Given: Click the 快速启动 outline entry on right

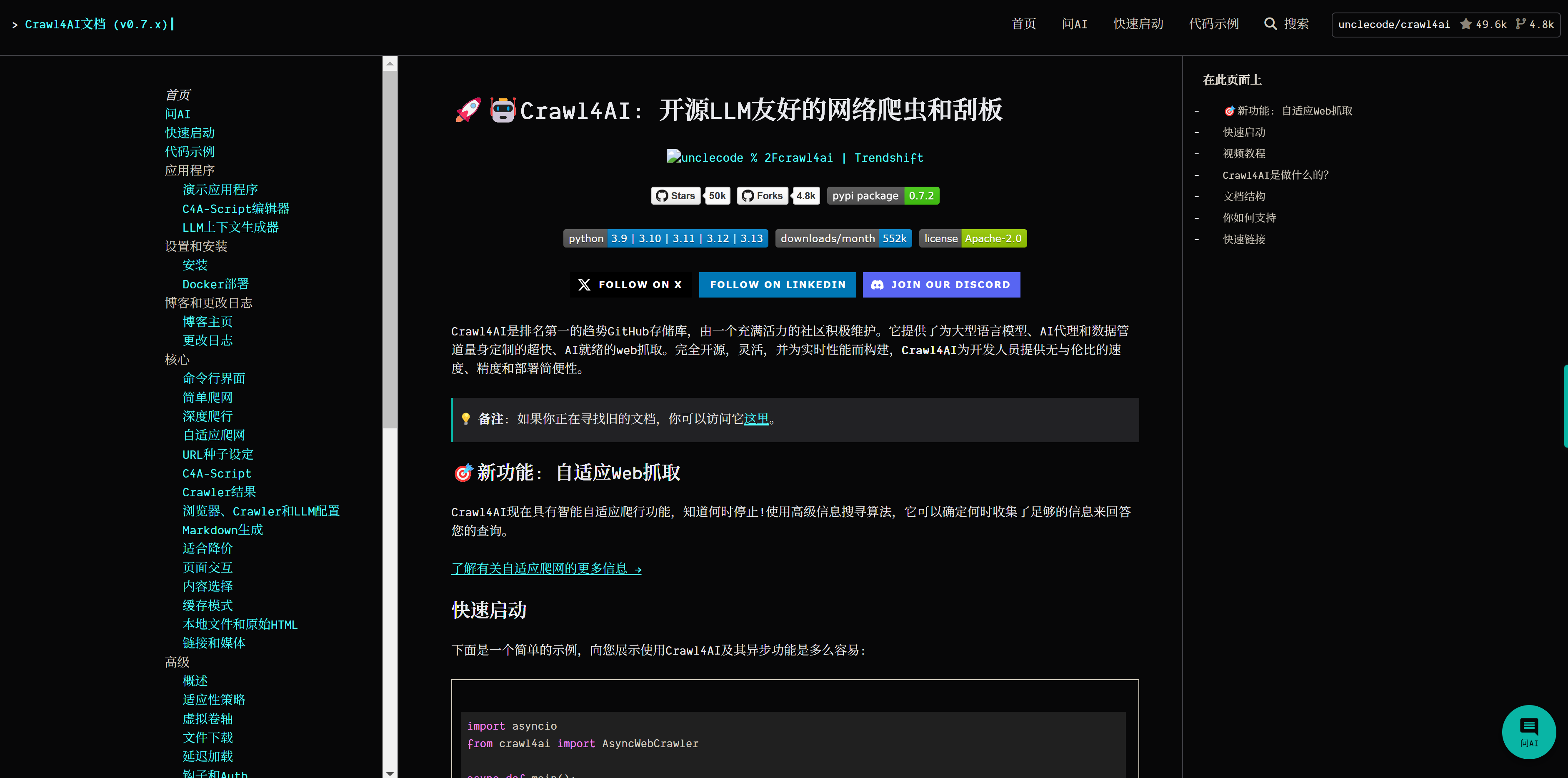Looking at the screenshot, I should coord(1243,132).
